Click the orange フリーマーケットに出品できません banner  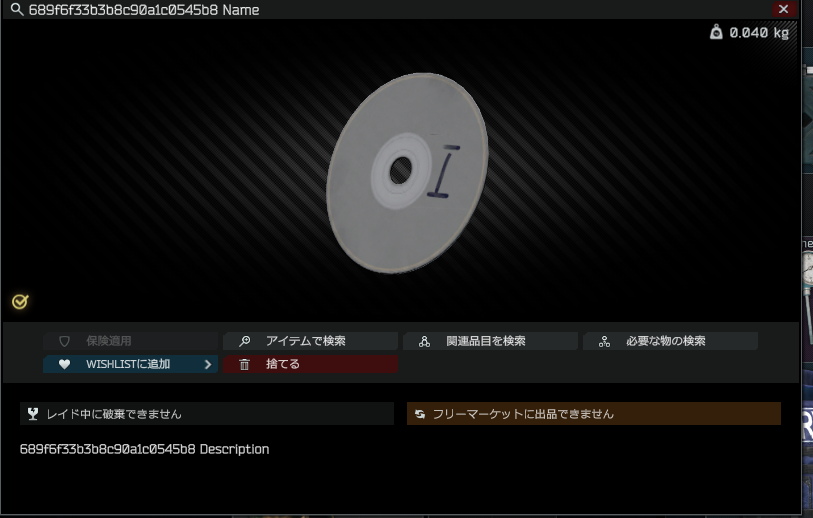pos(593,413)
